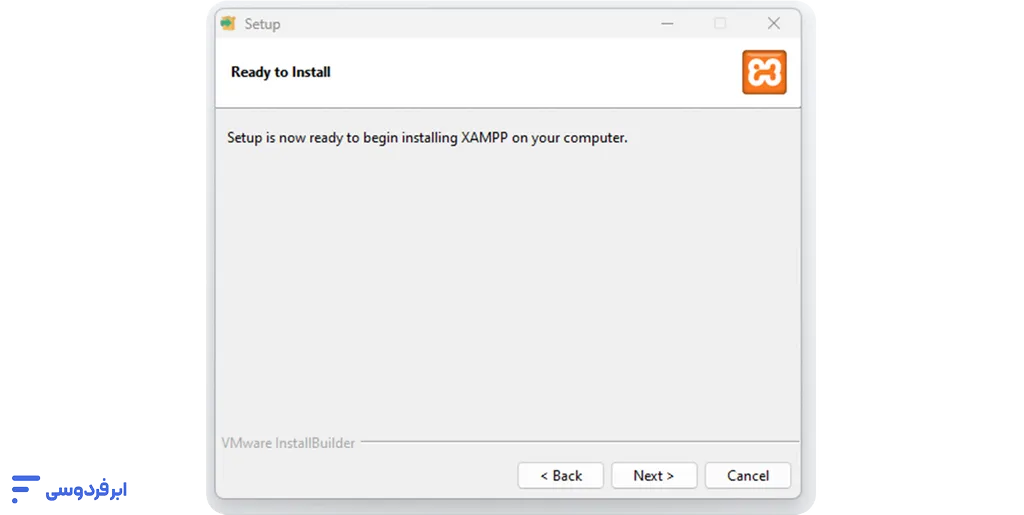Click the word XAMPP in the message

point(484,138)
